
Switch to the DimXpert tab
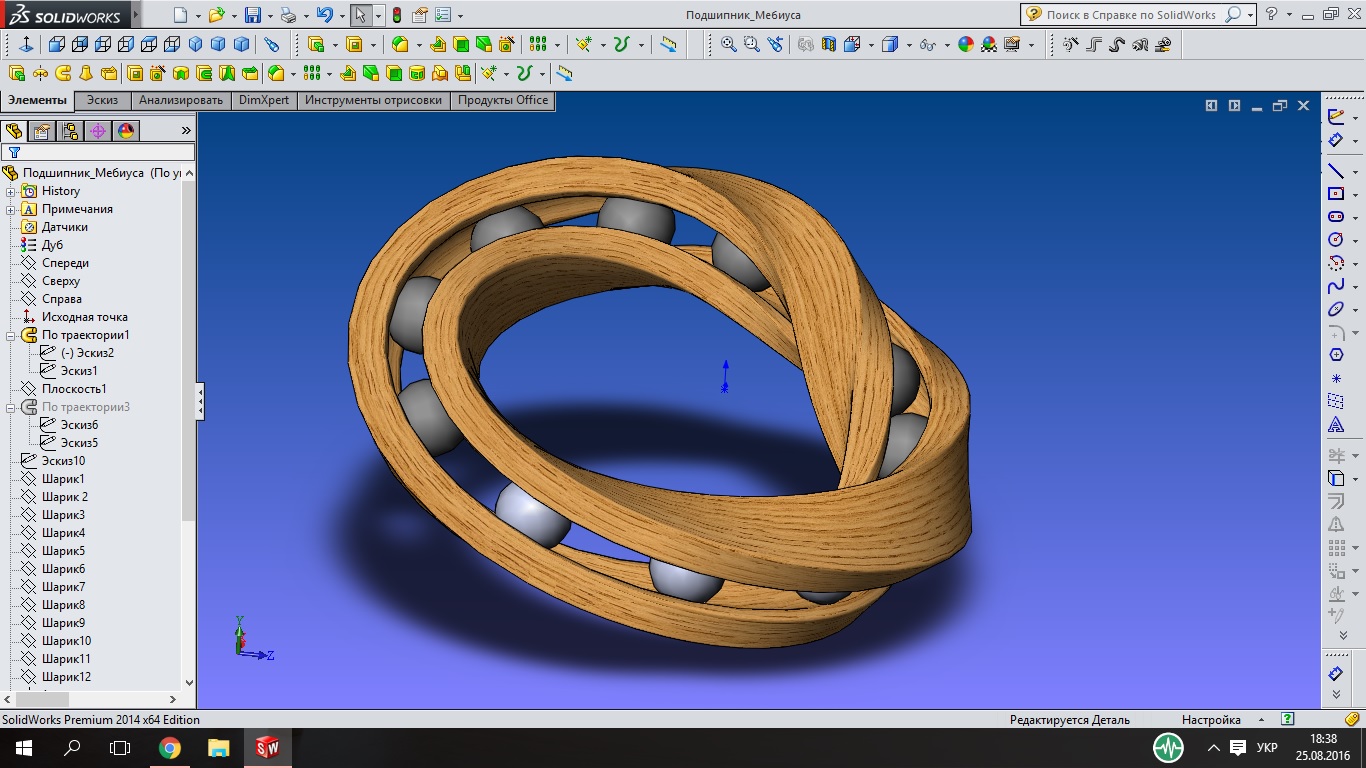[x=264, y=100]
